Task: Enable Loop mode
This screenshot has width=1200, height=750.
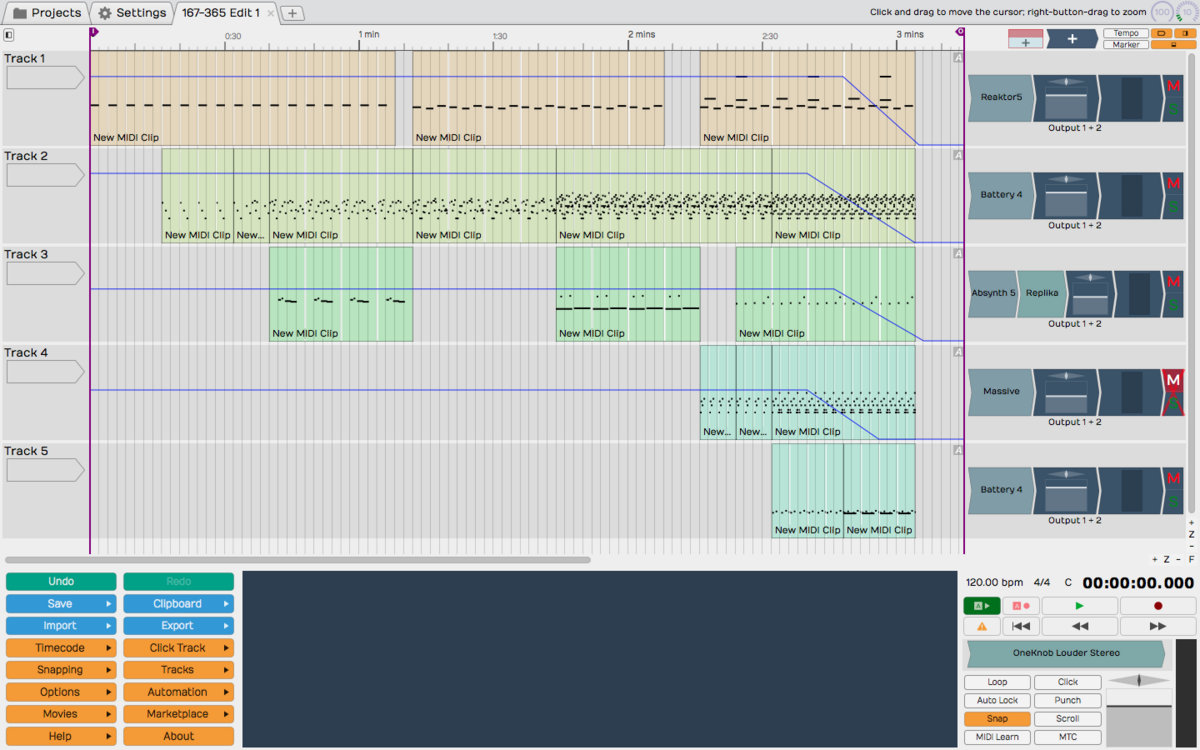Action: point(997,682)
